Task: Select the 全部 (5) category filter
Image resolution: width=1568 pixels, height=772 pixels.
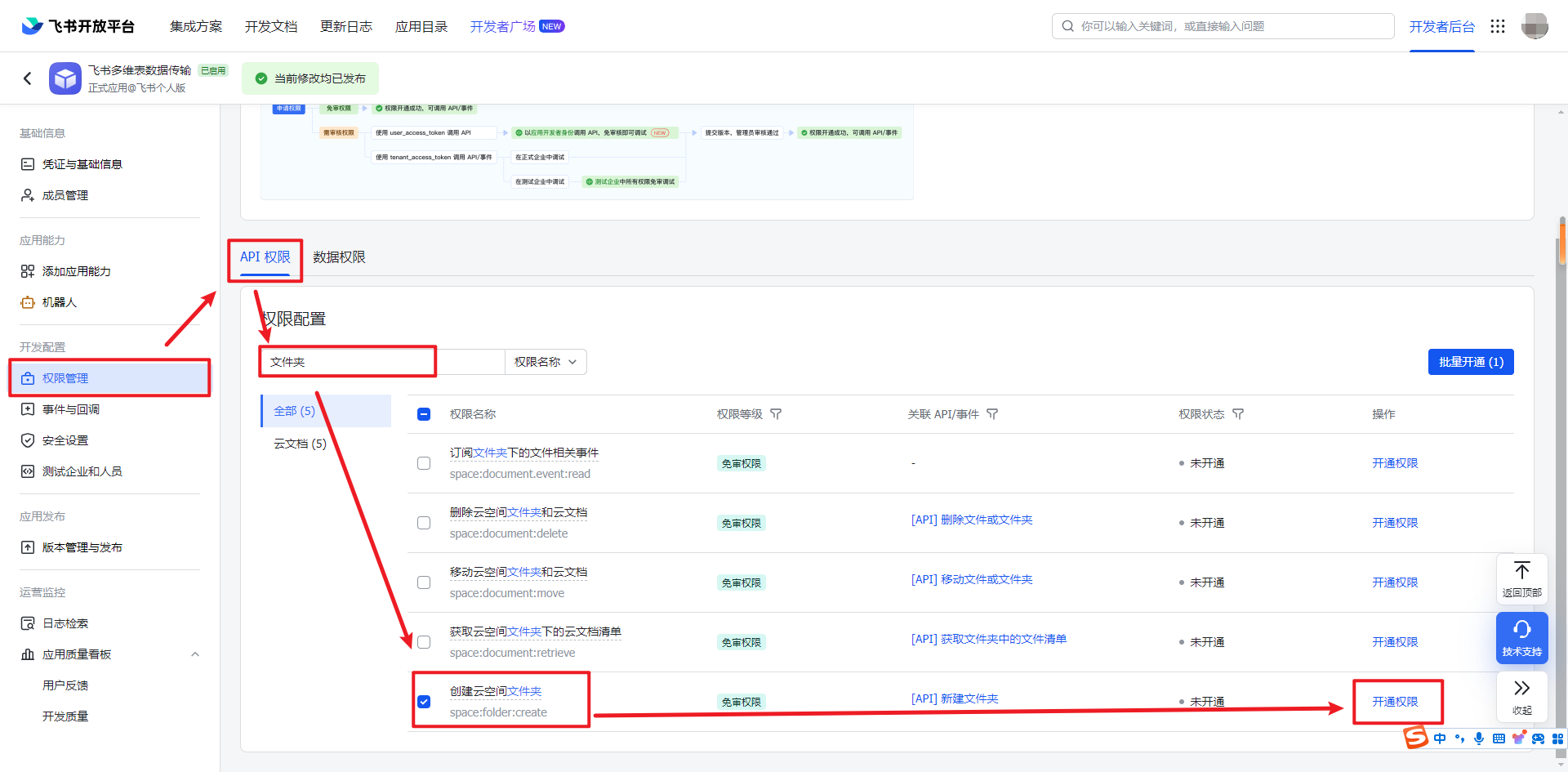Action: coord(326,411)
